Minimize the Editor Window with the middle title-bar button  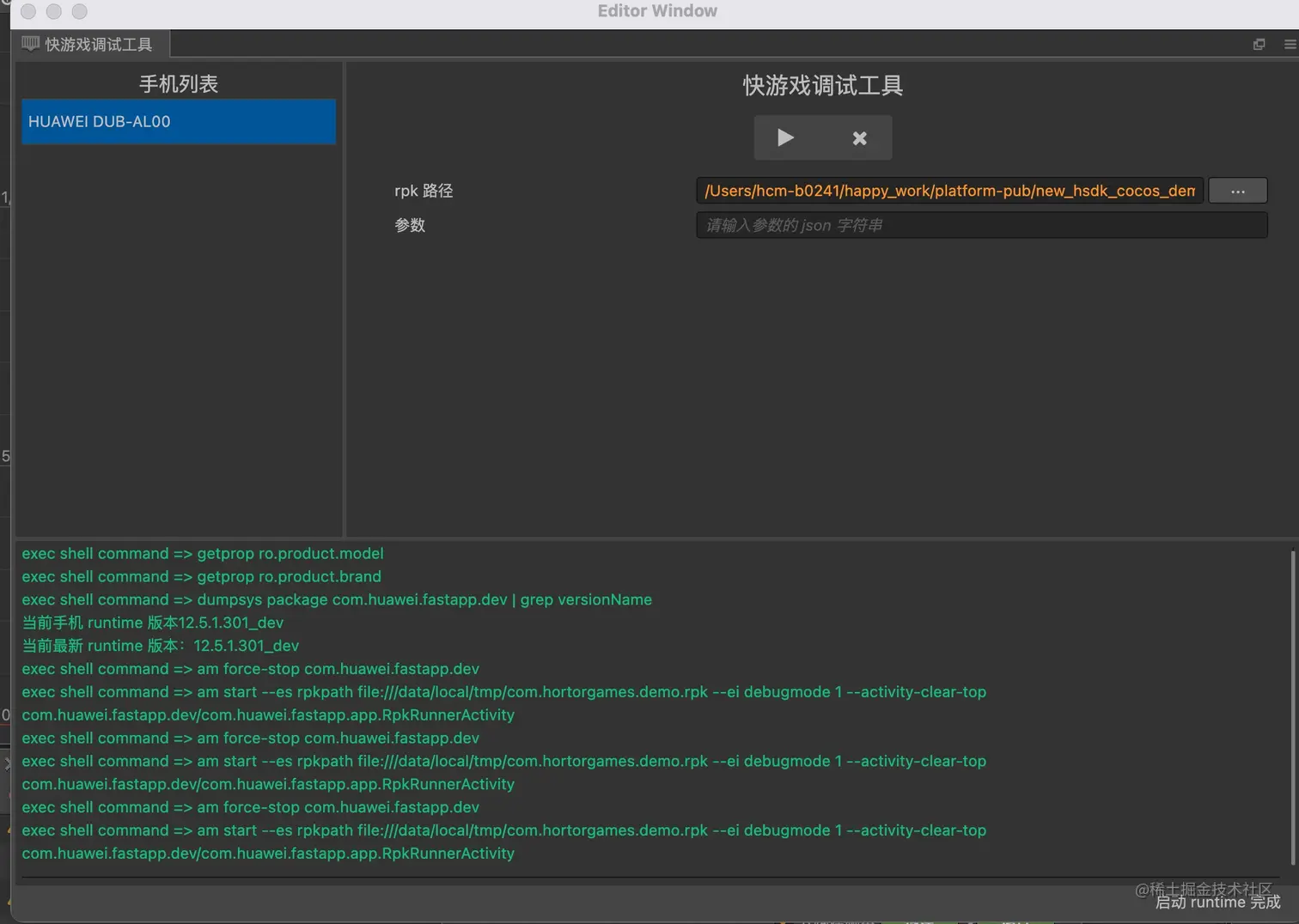pos(54,11)
